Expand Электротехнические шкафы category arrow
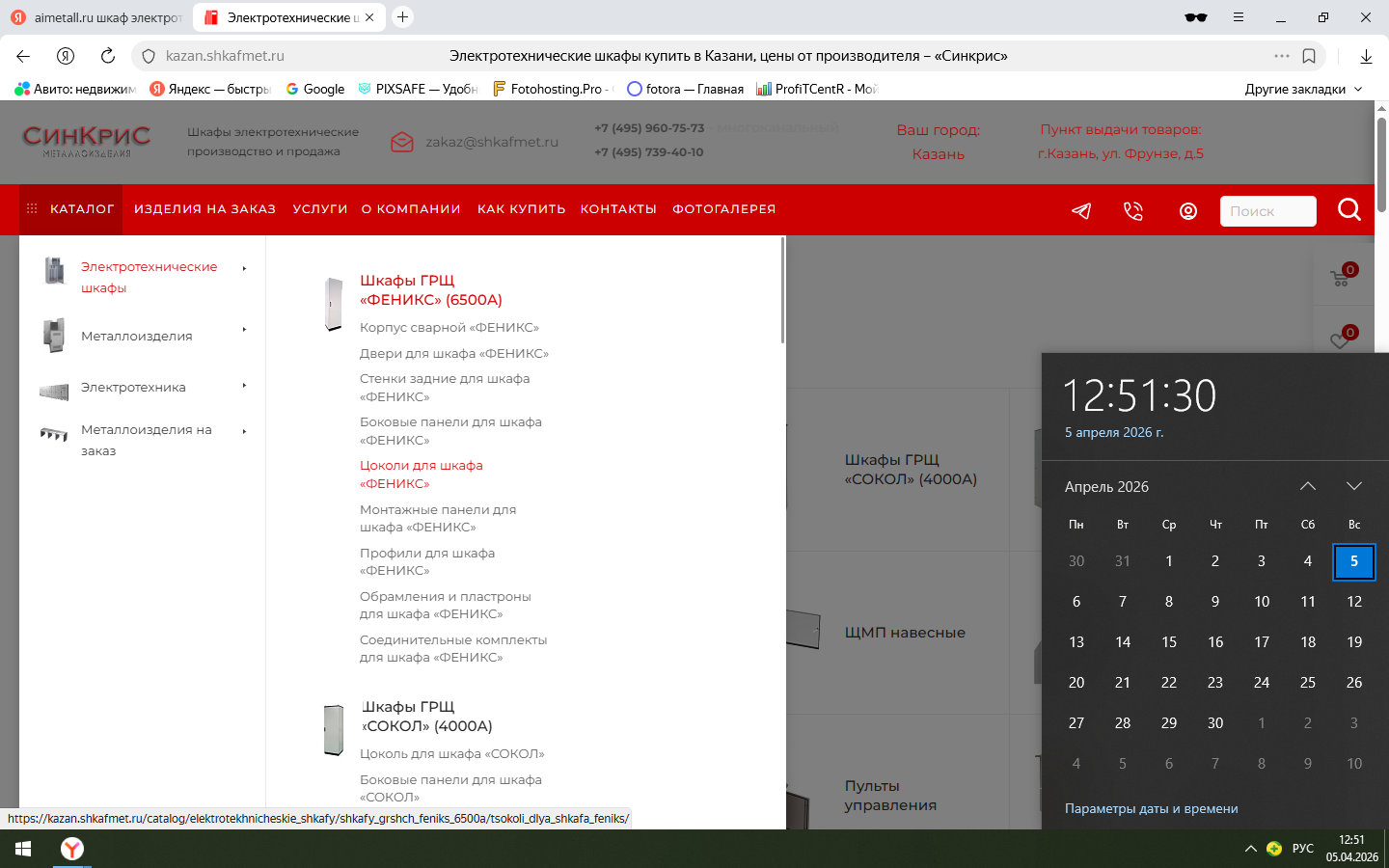 click(x=245, y=268)
